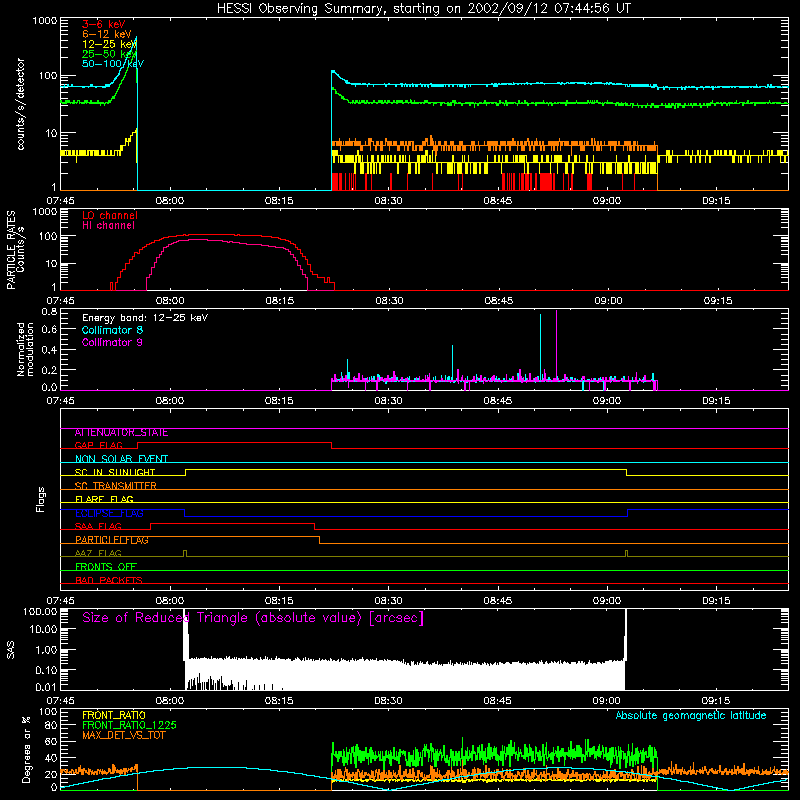Click the NON_SOLAR_EVENT flag label
This screenshot has height=800, width=800.
121,459
